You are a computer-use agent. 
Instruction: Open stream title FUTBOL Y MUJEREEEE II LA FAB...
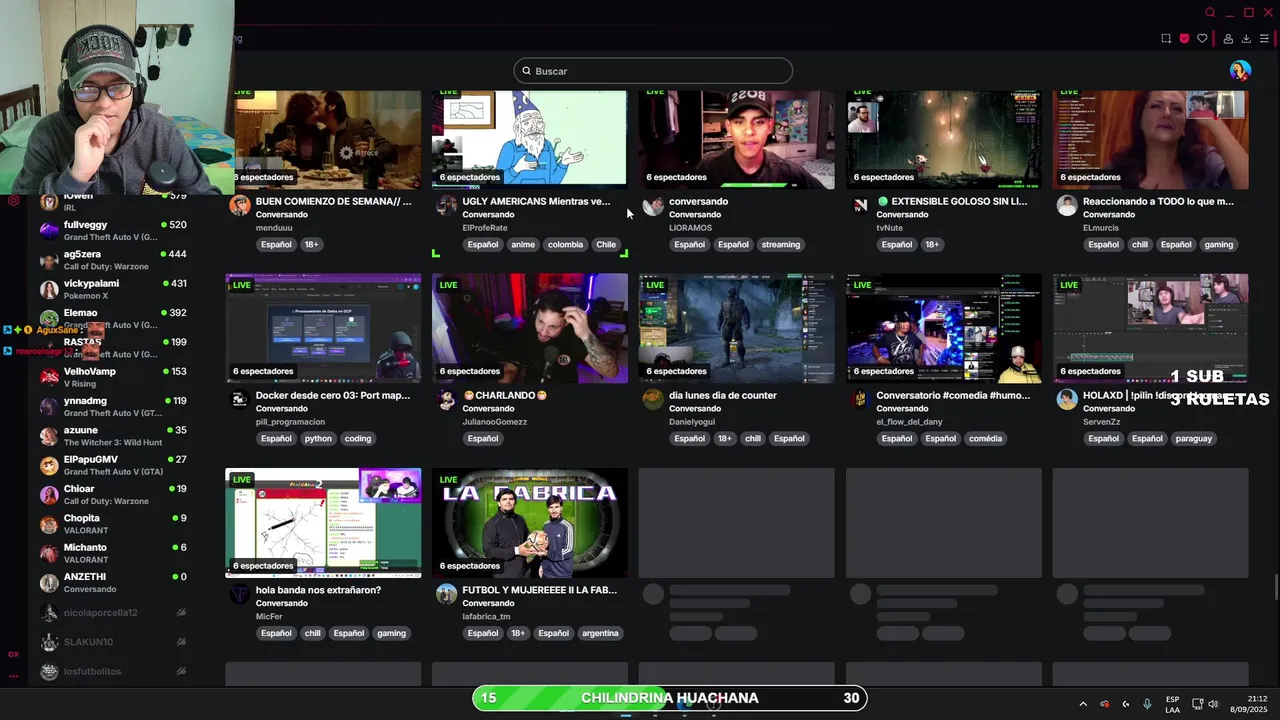[x=540, y=590]
